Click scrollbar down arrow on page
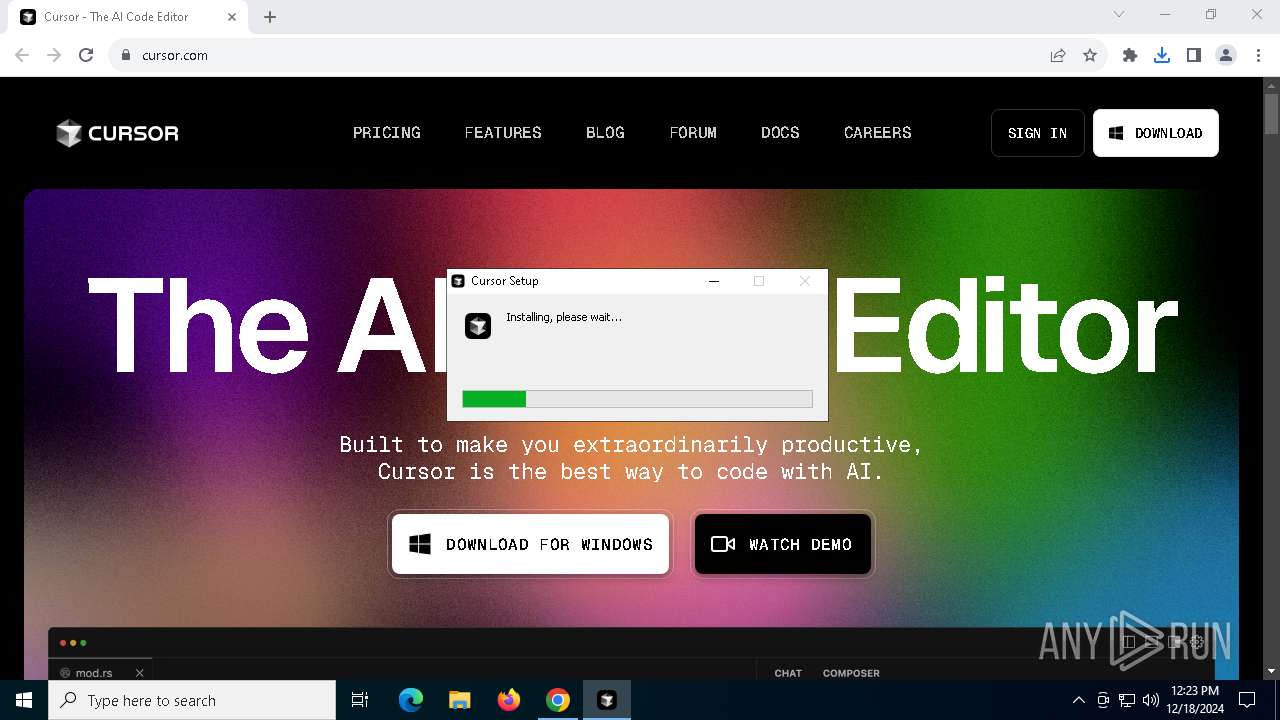The height and width of the screenshot is (720, 1280). [x=1271, y=671]
